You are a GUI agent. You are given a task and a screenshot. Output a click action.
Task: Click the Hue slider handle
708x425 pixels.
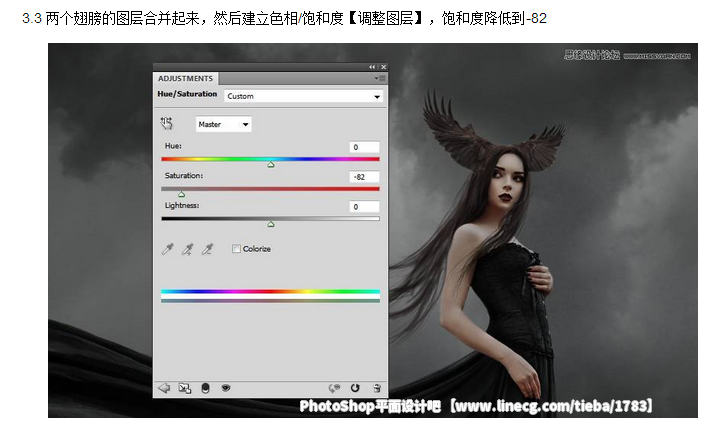pyautogui.click(x=270, y=165)
